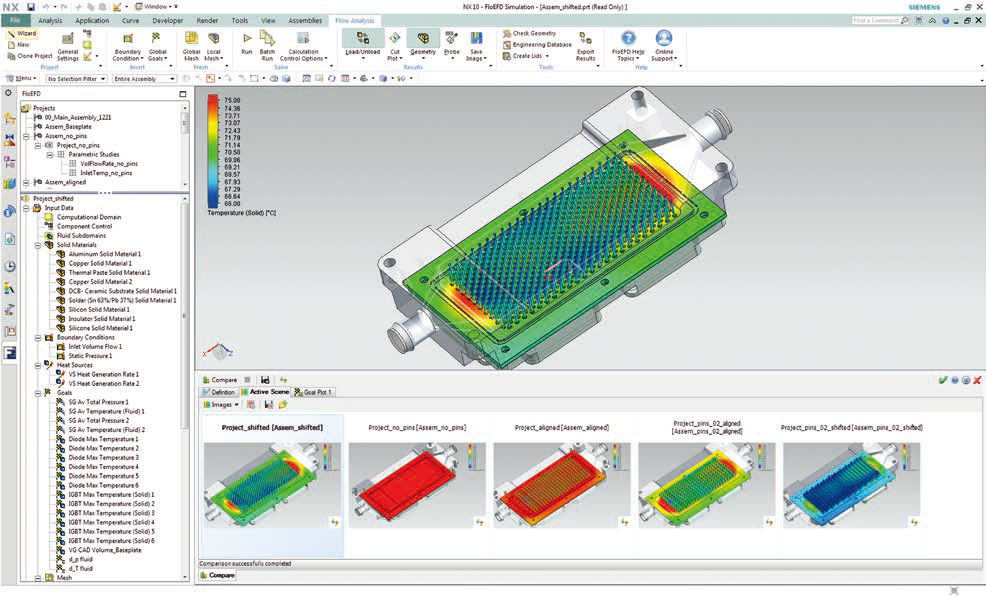This screenshot has width=986, height=596.
Task: Select Project_no_pins thumbnail
Action: click(x=417, y=485)
